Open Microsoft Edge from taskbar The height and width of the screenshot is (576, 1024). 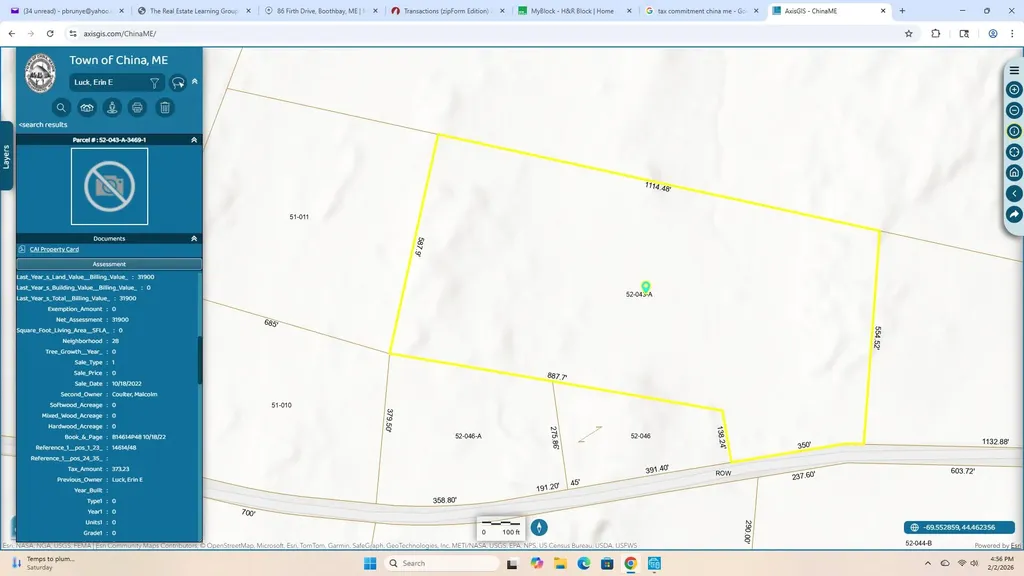(583, 563)
